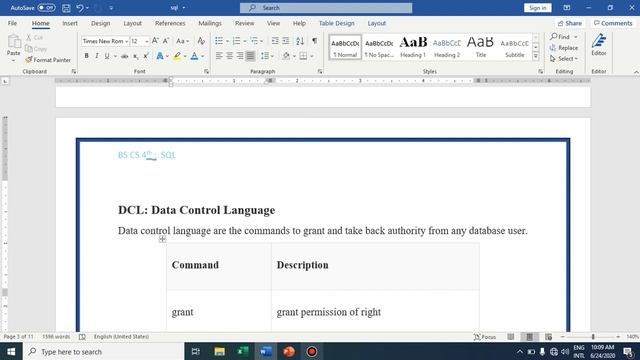Toggle Bold formatting
640x360 pixels.
86,56
